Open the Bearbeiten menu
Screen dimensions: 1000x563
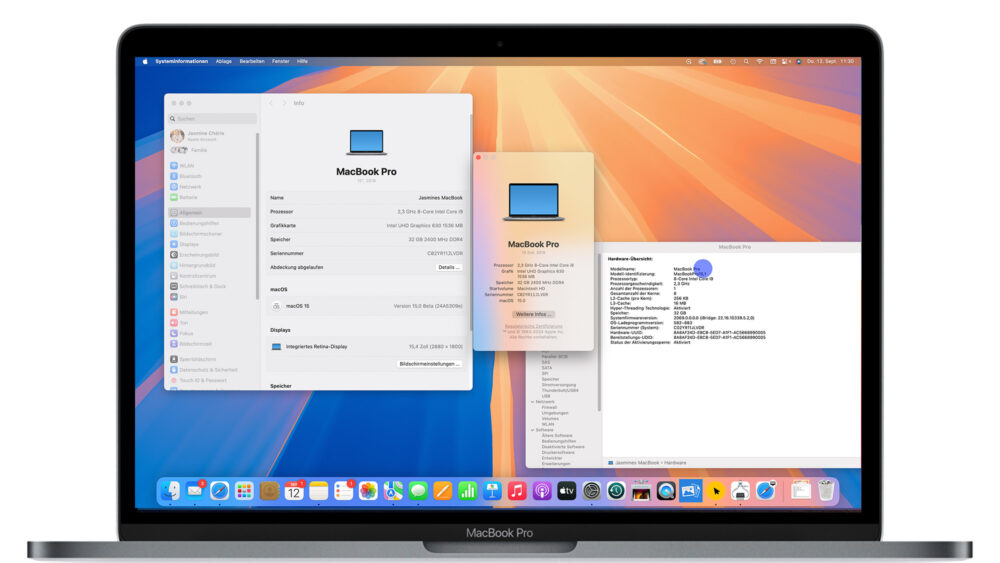(x=252, y=61)
